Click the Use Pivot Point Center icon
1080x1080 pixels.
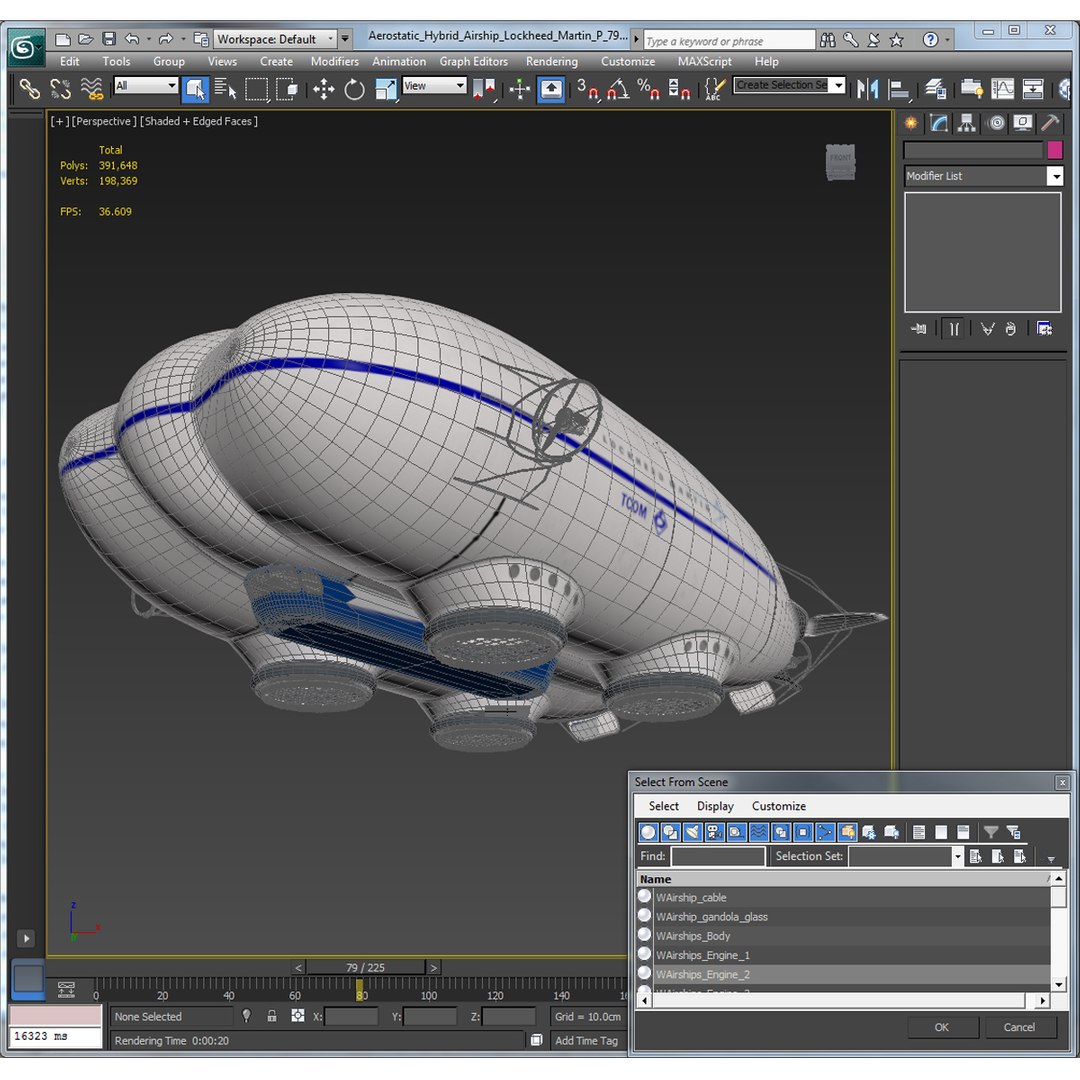coord(484,89)
